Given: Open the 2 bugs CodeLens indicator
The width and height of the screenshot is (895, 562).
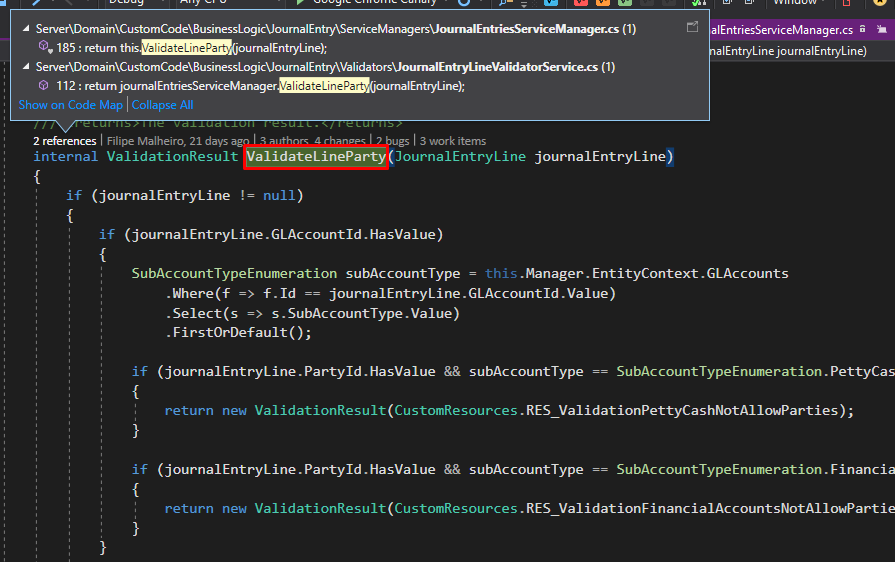Looking at the screenshot, I should click(x=392, y=141).
